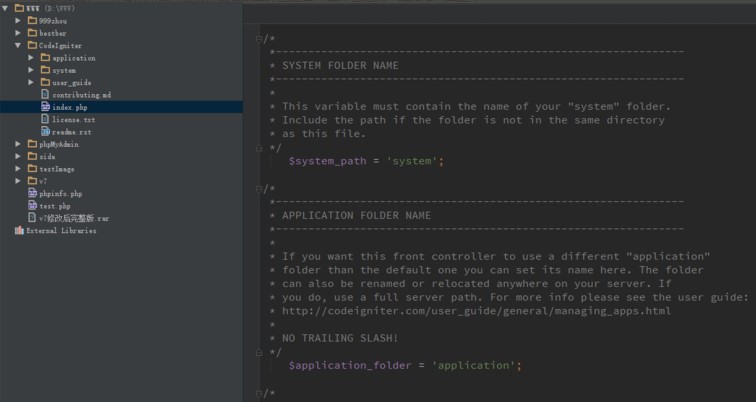Expand the user_guide folder arrow
The image size is (756, 402).
(x=31, y=82)
